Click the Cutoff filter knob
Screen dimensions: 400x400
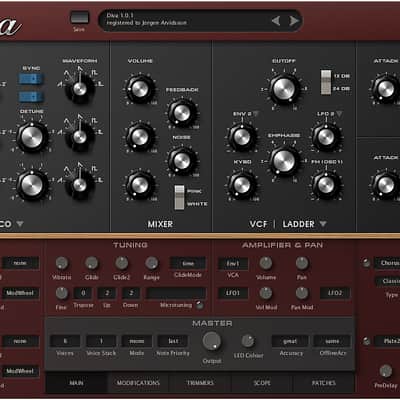click(284, 88)
